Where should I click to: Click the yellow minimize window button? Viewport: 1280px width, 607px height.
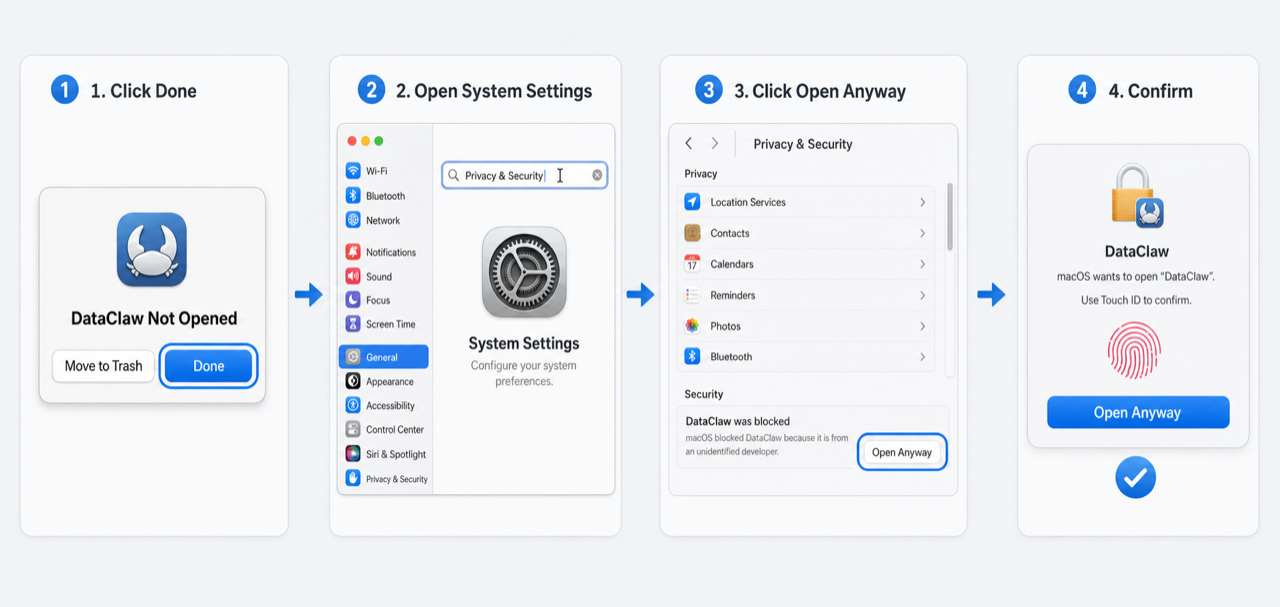tap(365, 141)
